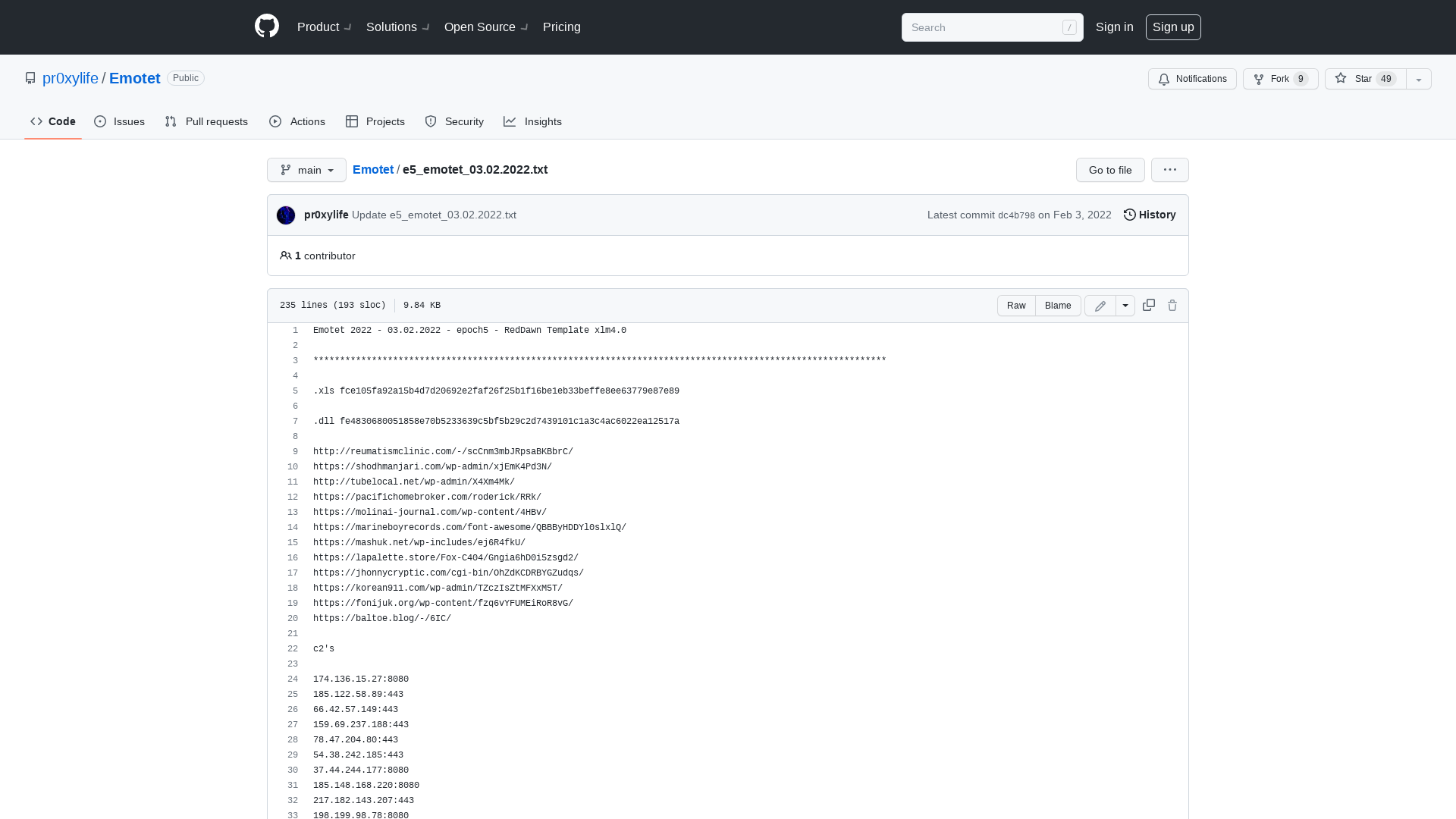Expand the Product menu
The height and width of the screenshot is (819, 1456).
[x=324, y=27]
